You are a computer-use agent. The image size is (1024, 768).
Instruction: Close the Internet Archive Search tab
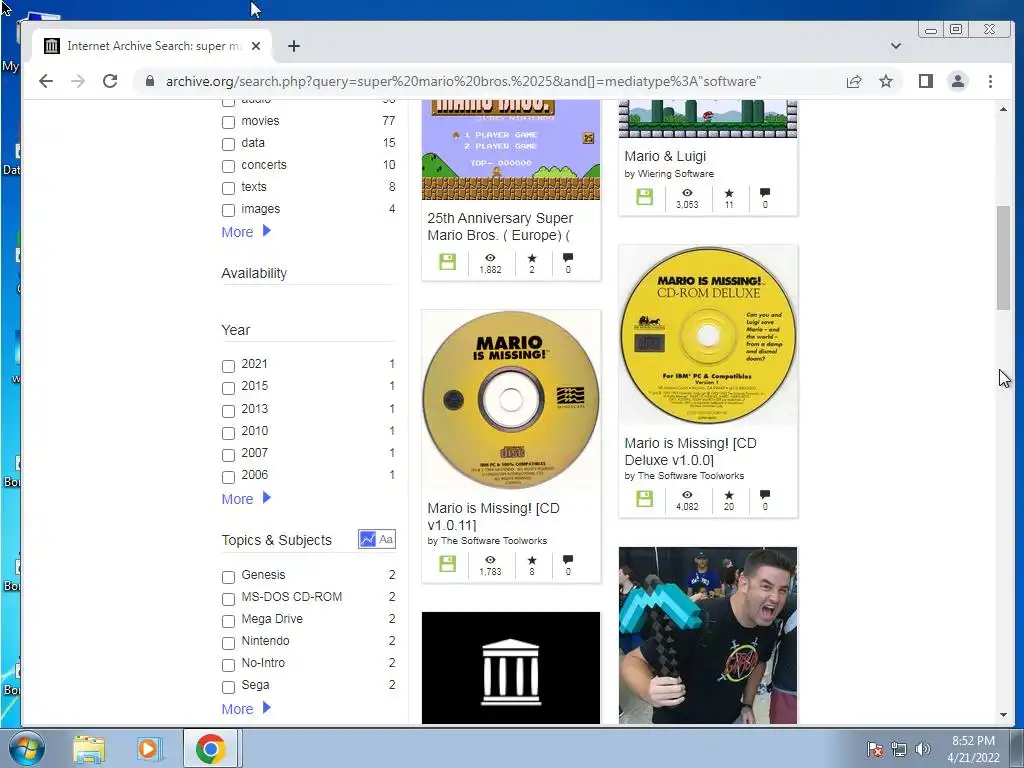click(256, 46)
